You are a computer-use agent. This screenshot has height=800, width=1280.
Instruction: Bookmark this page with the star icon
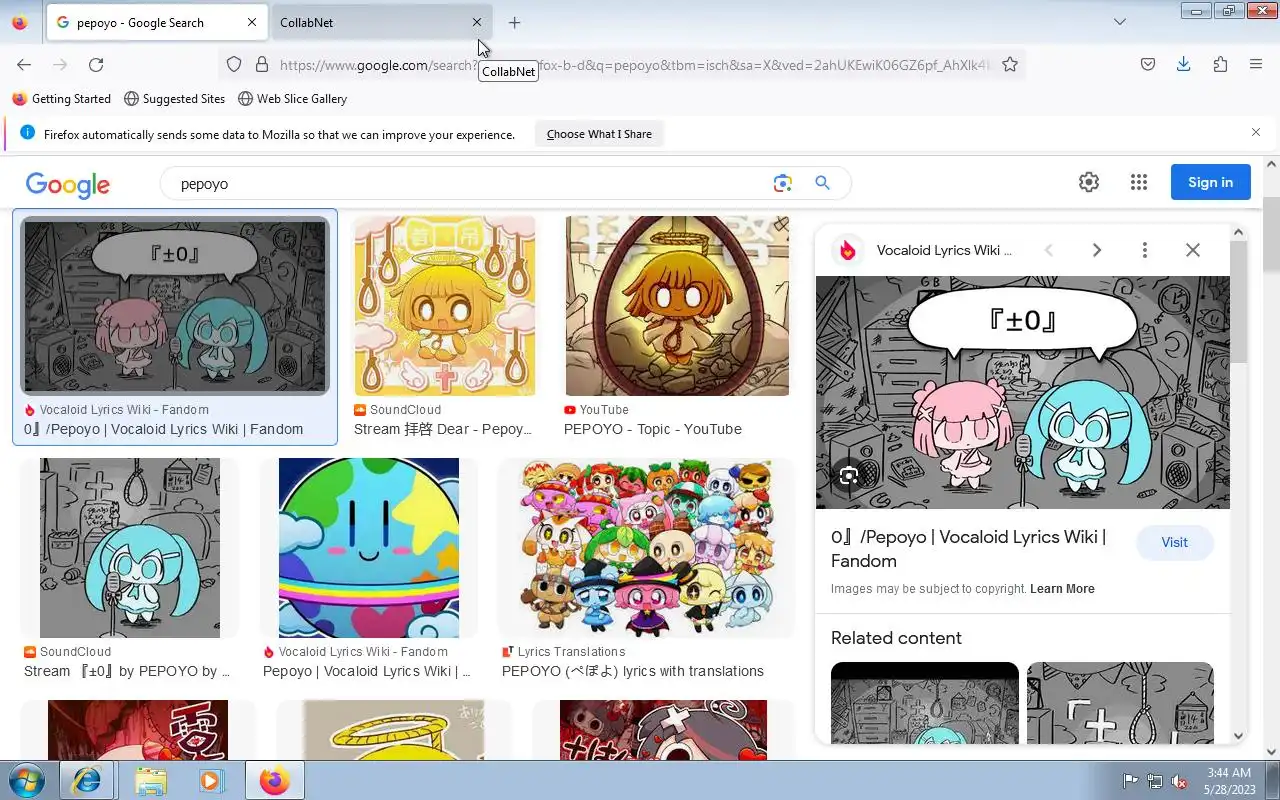1010,65
